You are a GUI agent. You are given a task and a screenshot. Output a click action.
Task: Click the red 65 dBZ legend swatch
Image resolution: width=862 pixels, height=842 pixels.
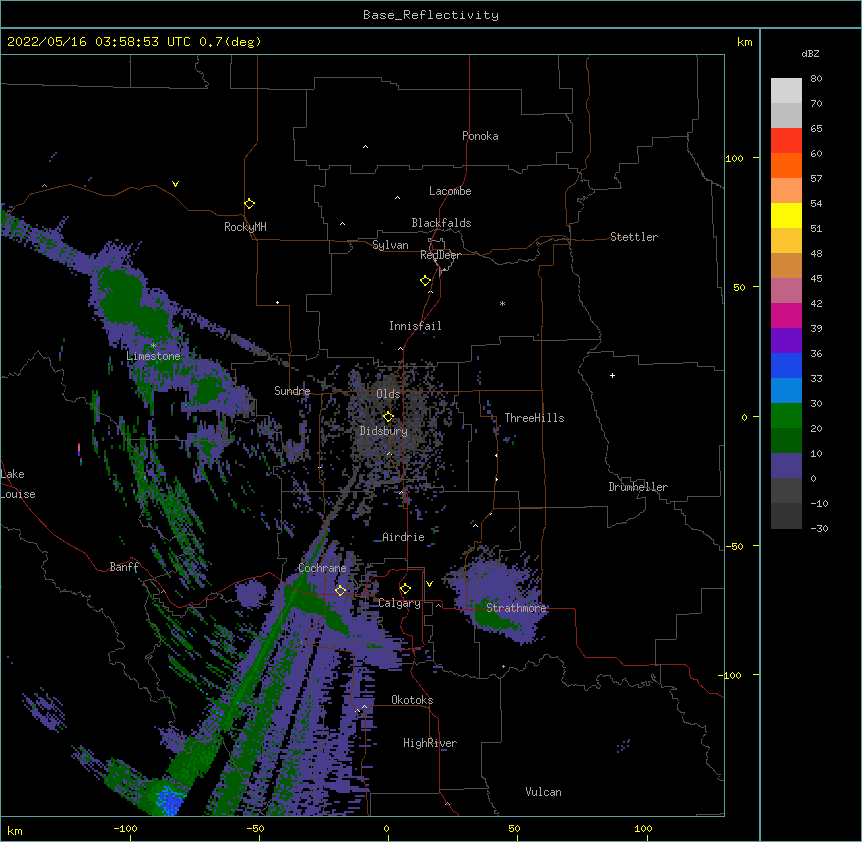point(786,141)
